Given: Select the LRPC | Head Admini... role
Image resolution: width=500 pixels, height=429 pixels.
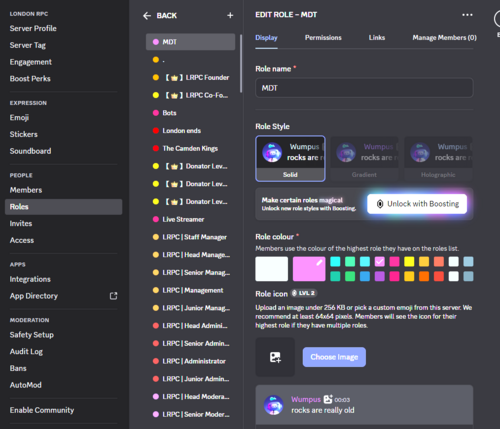Looking at the screenshot, I should tap(190, 325).
